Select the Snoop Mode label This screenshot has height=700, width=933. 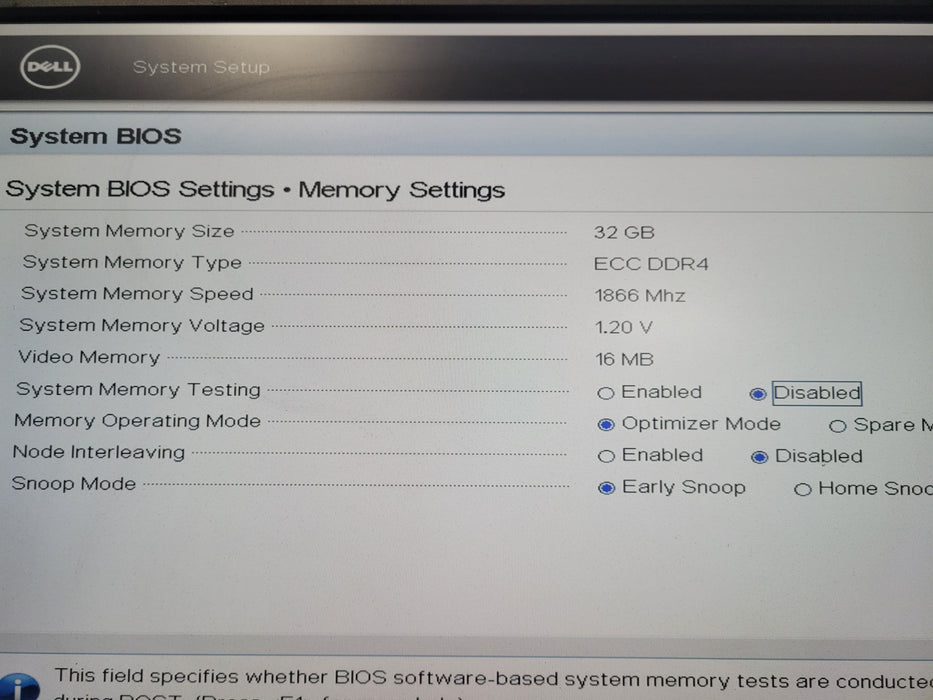point(74,484)
